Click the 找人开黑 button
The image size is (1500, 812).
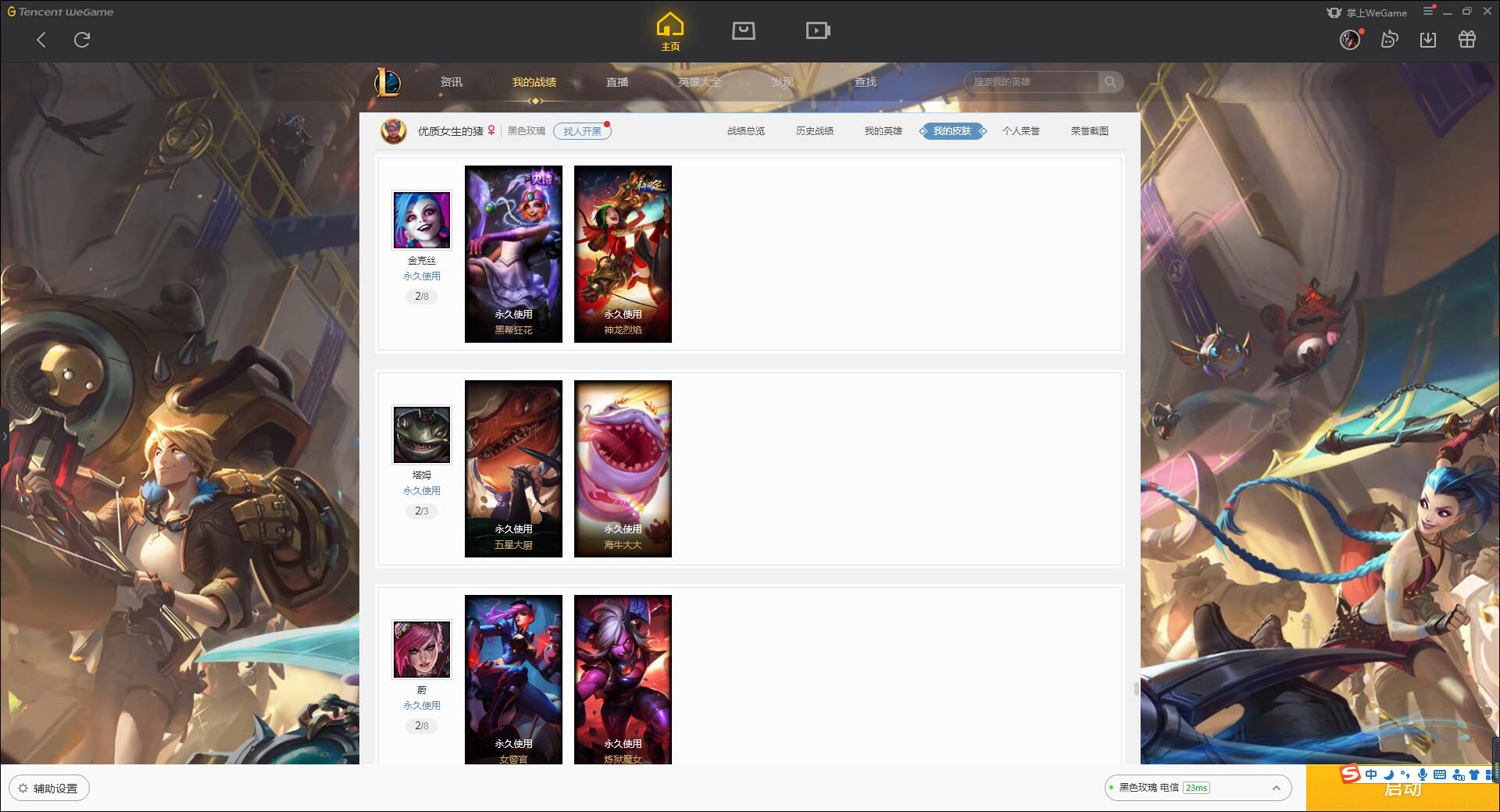(582, 131)
